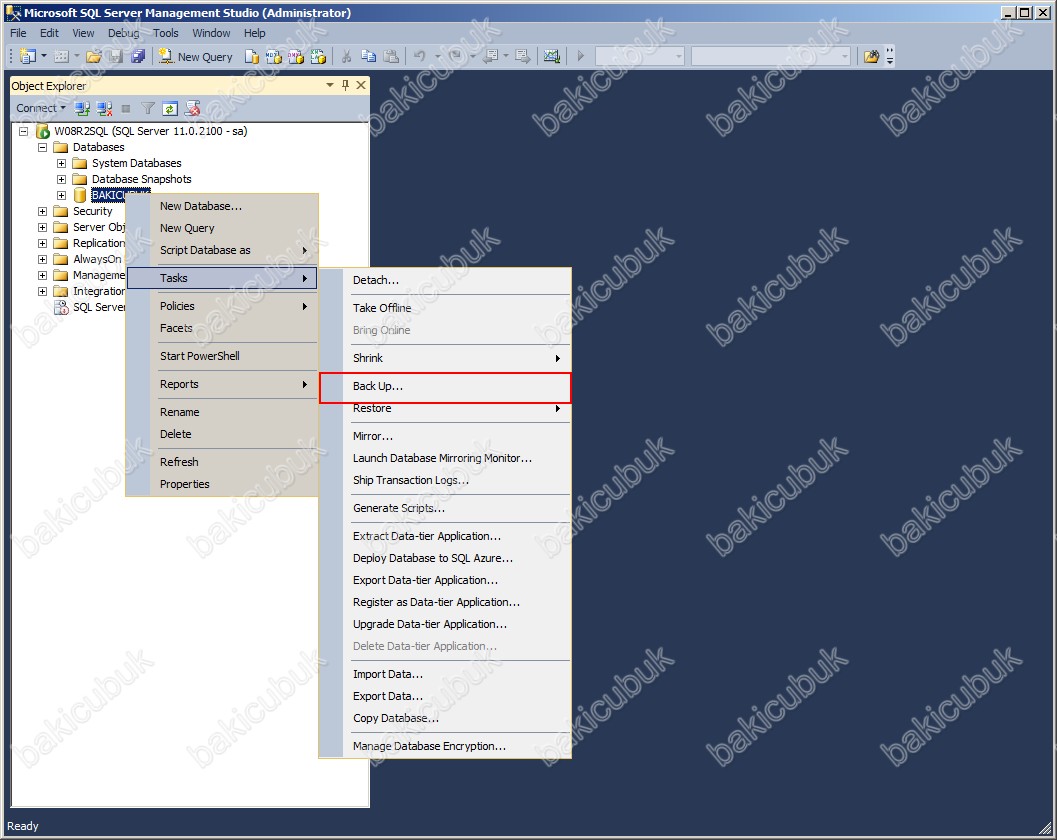Open the Tools menu
This screenshot has height=840, width=1057.
(x=166, y=33)
